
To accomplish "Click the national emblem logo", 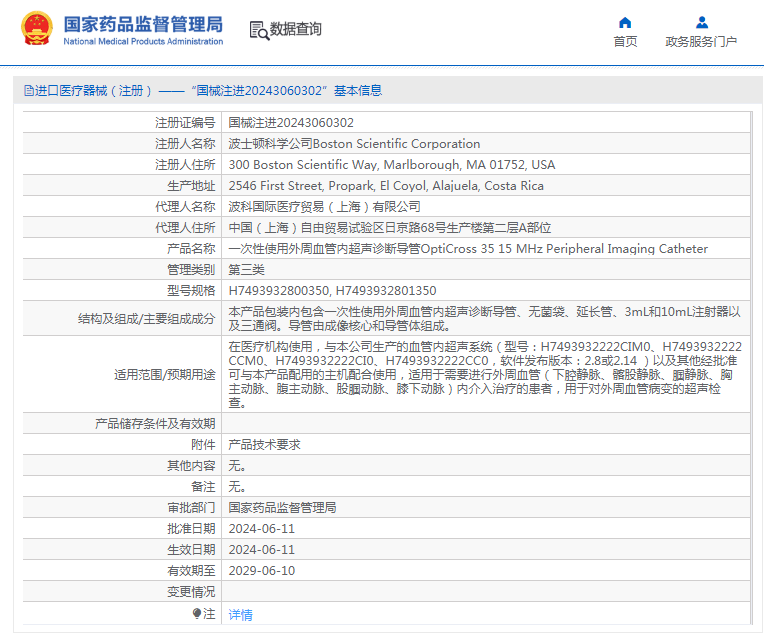I will click(x=37, y=29).
